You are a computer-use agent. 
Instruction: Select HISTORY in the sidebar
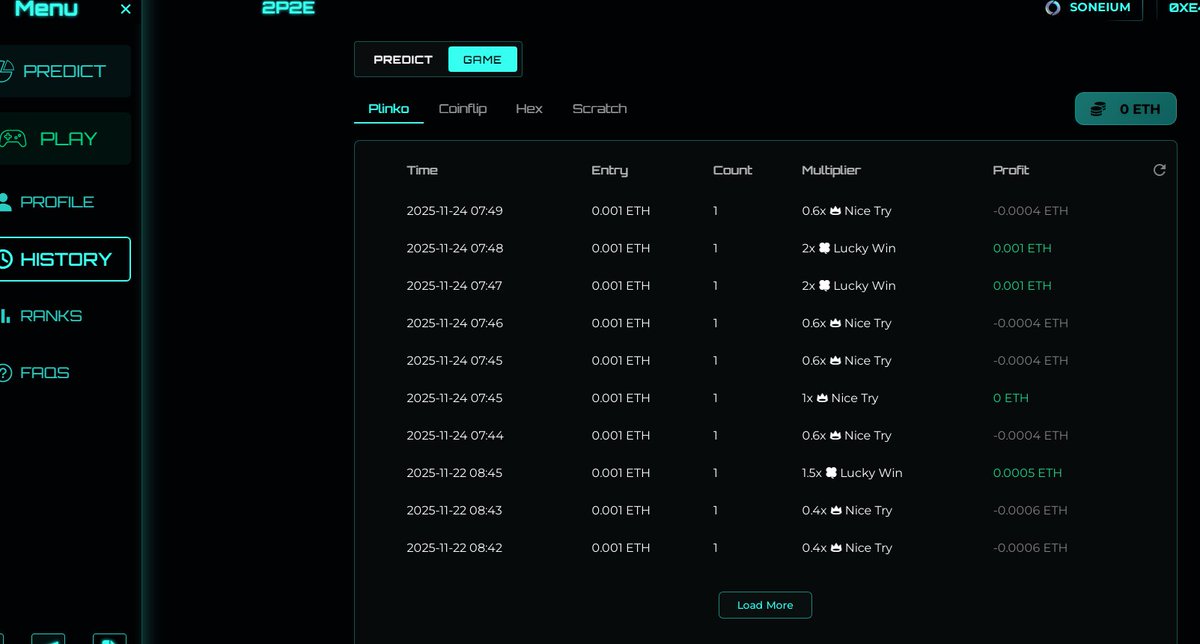[63, 259]
